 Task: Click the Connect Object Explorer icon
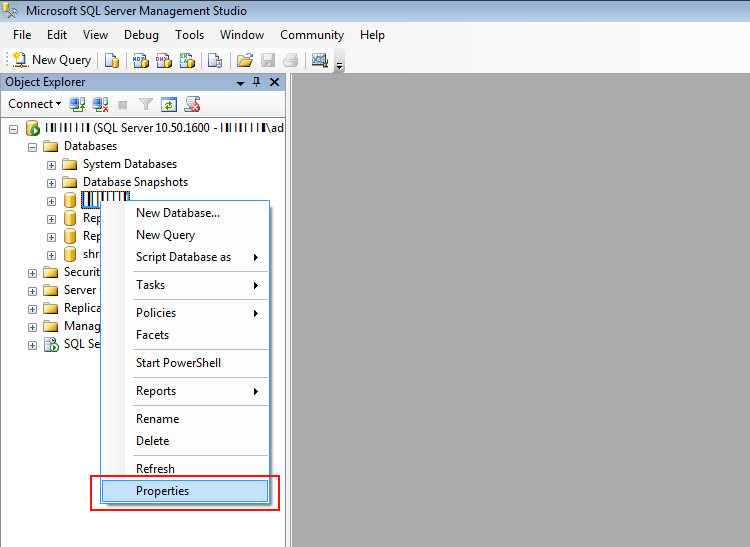77,104
